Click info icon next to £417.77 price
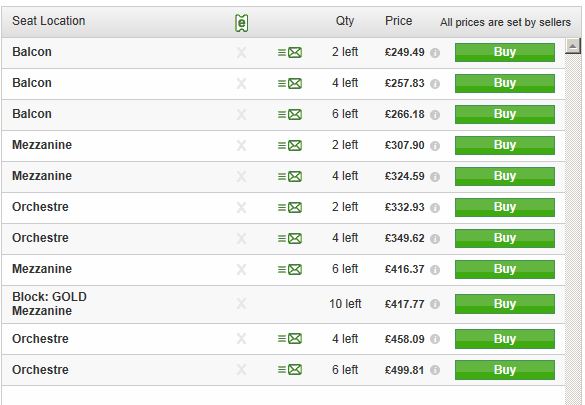Image resolution: width=585 pixels, height=405 pixels. click(435, 304)
